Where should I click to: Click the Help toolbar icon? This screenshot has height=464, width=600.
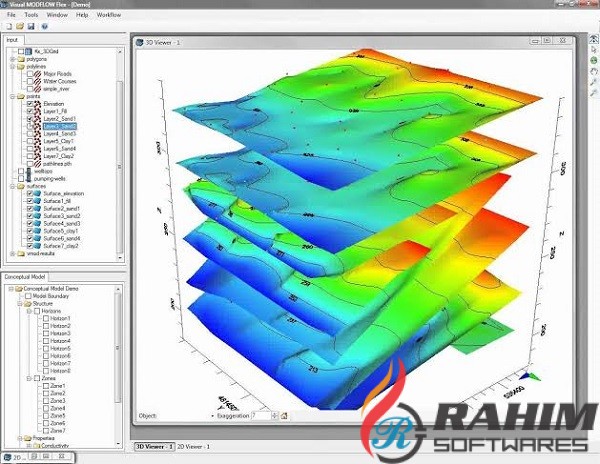44,26
